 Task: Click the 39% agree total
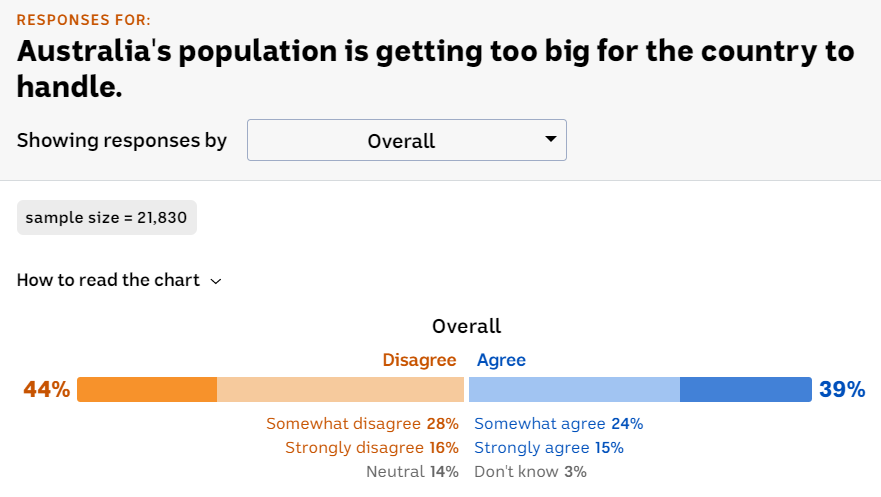point(842,389)
